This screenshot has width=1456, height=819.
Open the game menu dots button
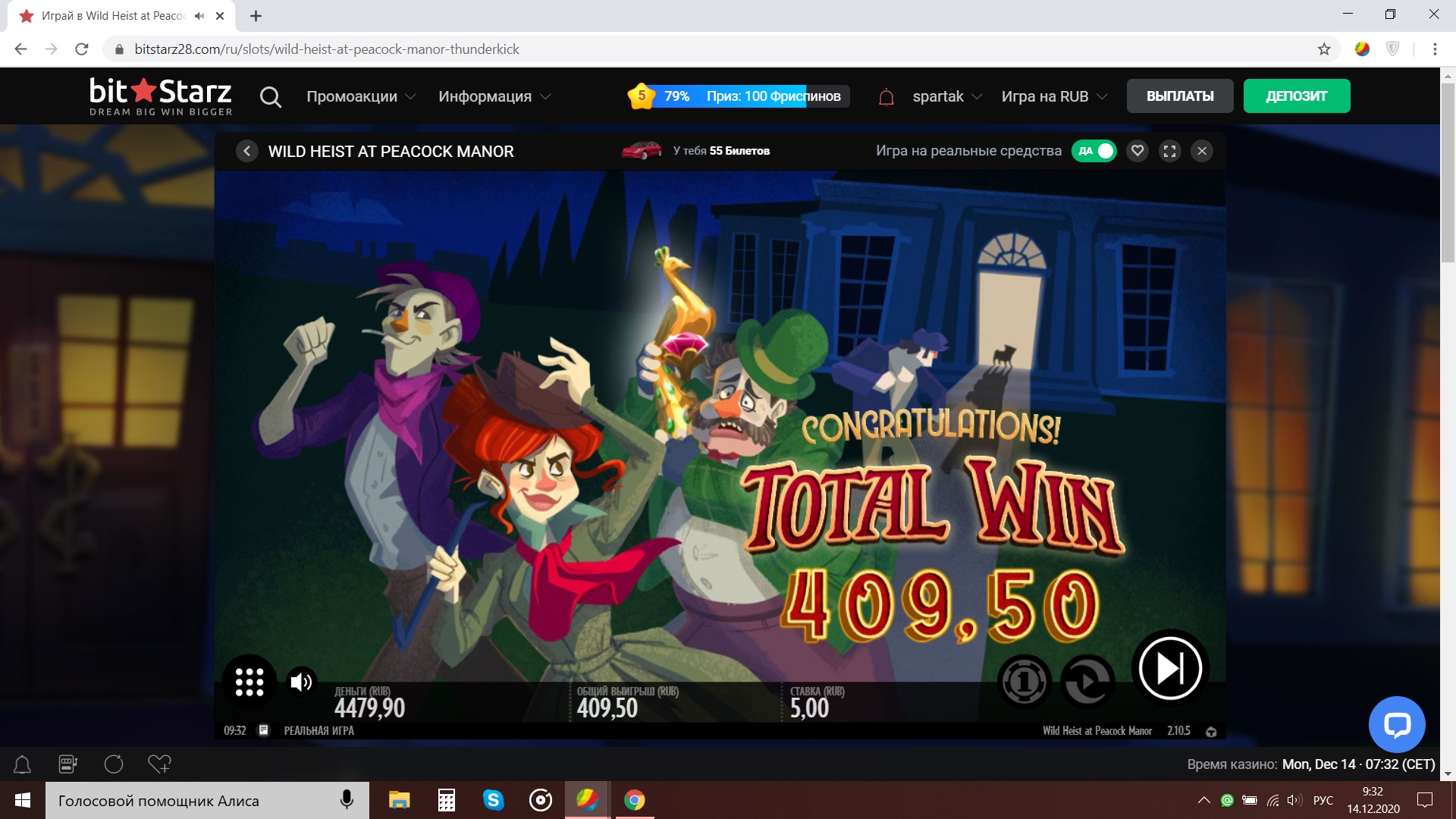coord(249,682)
